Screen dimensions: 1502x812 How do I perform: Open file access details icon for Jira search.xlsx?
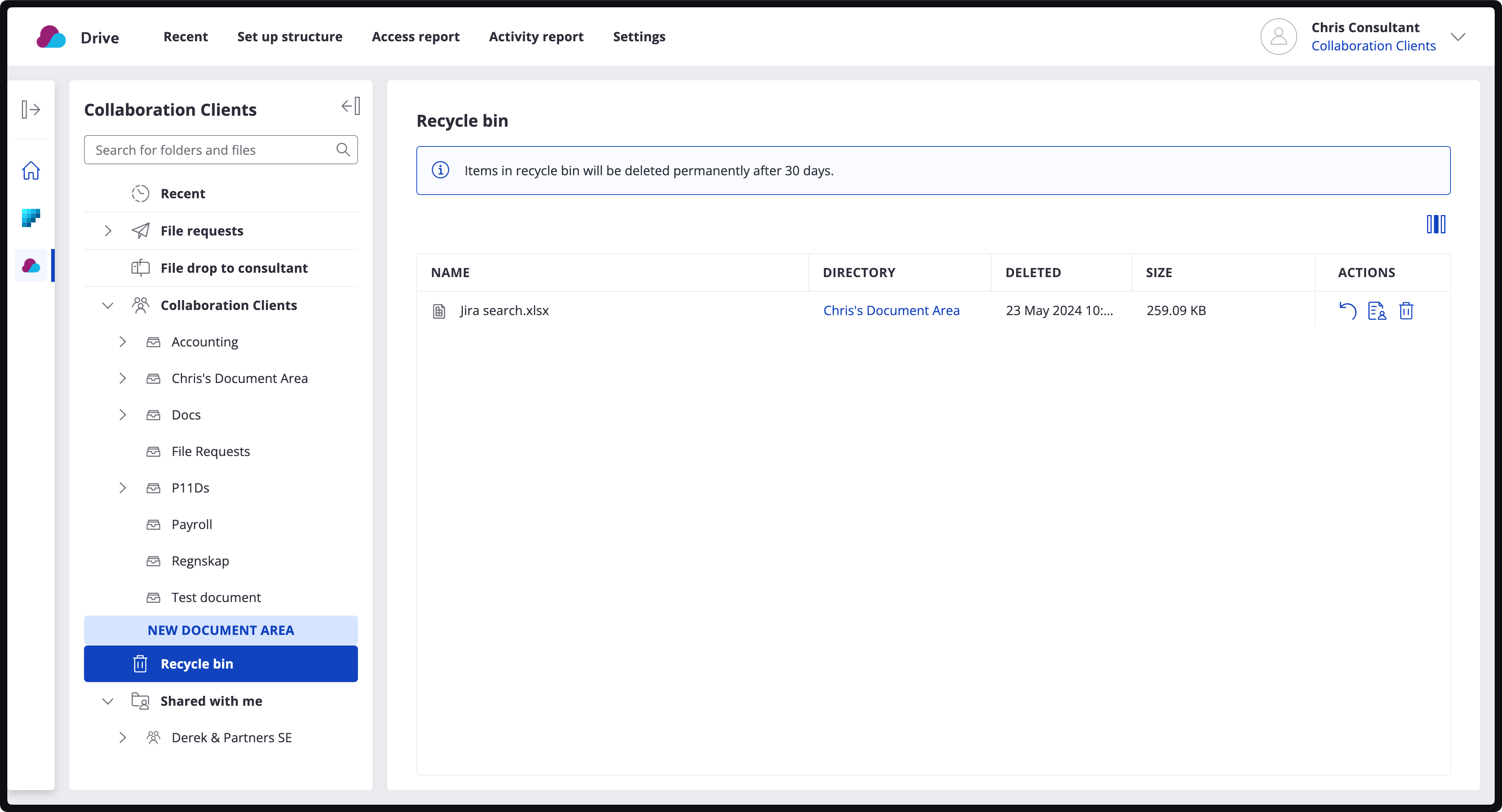[x=1377, y=311]
